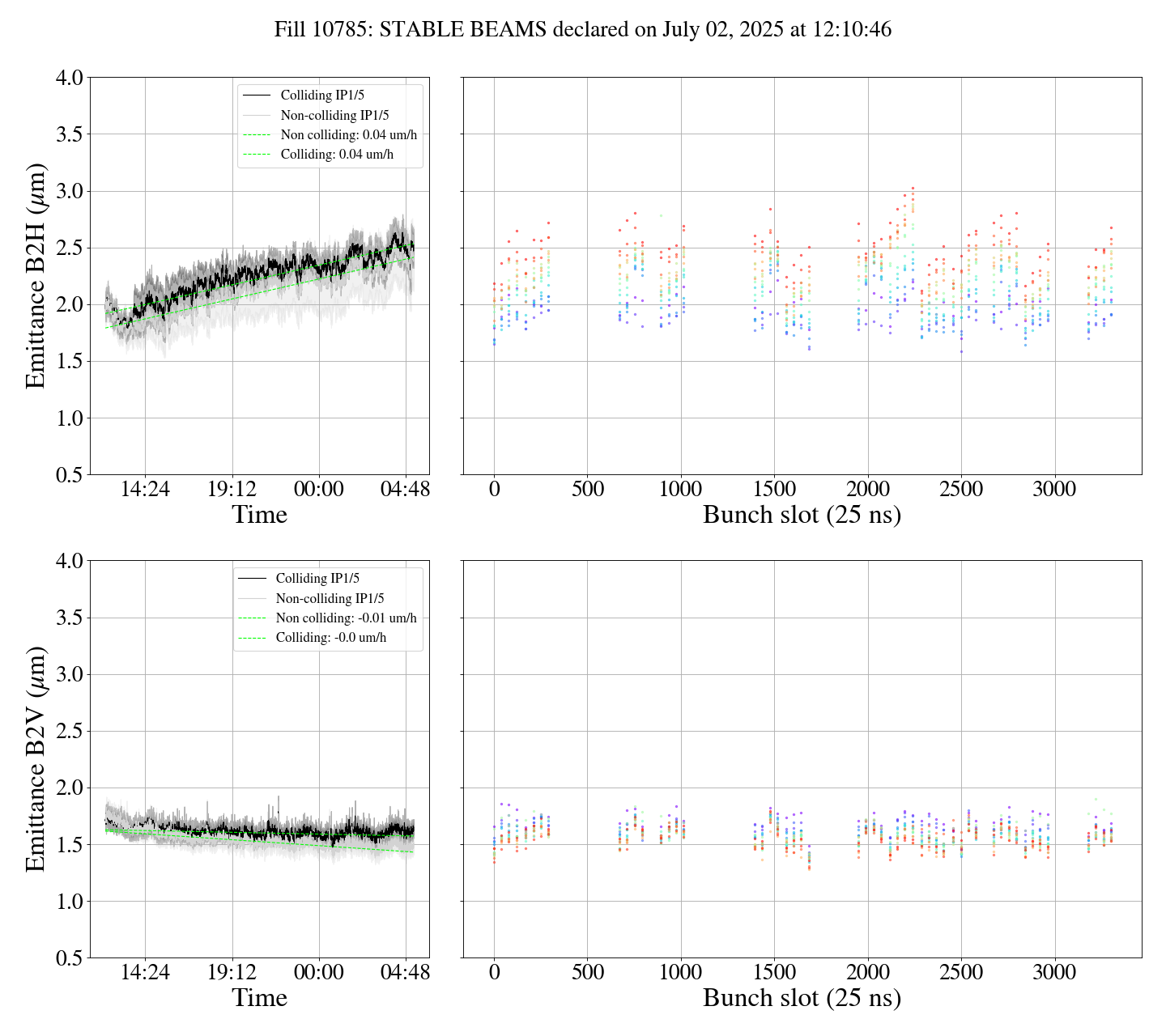This screenshot has width=1166, height=1036.
Task: Click '3.5' tick on Emittance B2H axis
Action: click(x=69, y=135)
